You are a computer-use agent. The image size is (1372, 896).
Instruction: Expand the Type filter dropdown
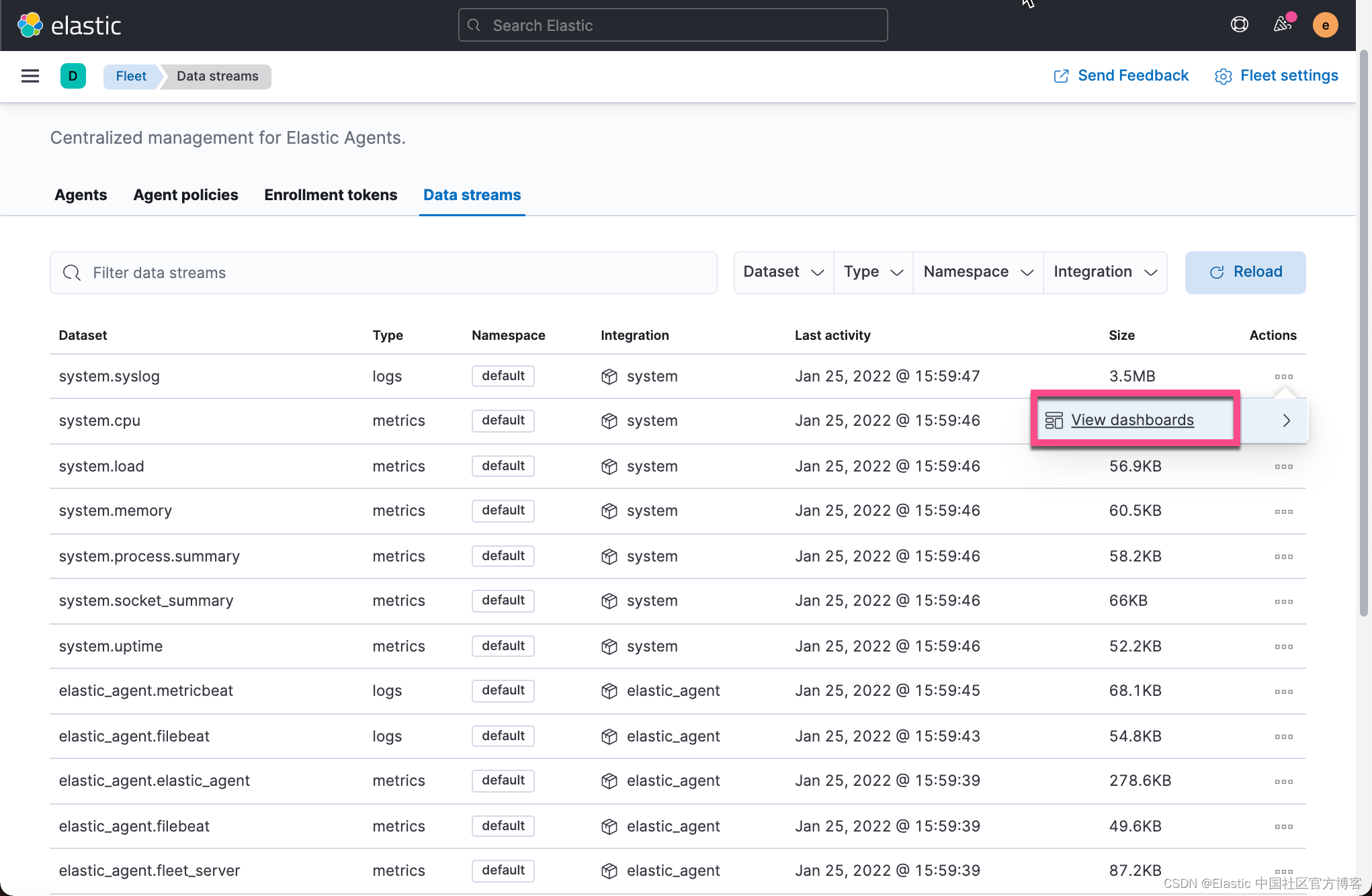tap(873, 272)
